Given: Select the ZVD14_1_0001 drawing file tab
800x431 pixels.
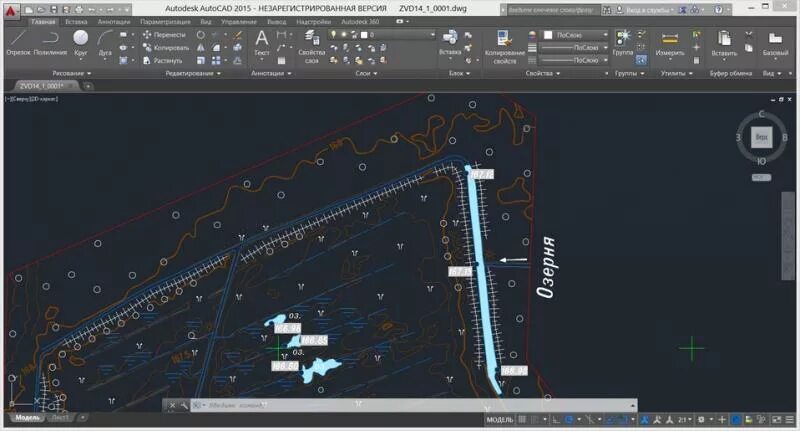Looking at the screenshot, I should (45, 86).
